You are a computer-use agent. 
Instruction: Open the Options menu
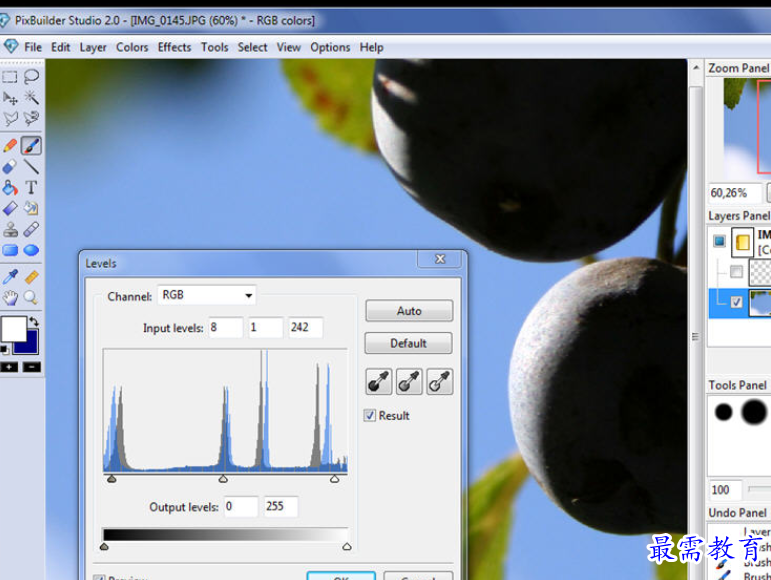[330, 47]
